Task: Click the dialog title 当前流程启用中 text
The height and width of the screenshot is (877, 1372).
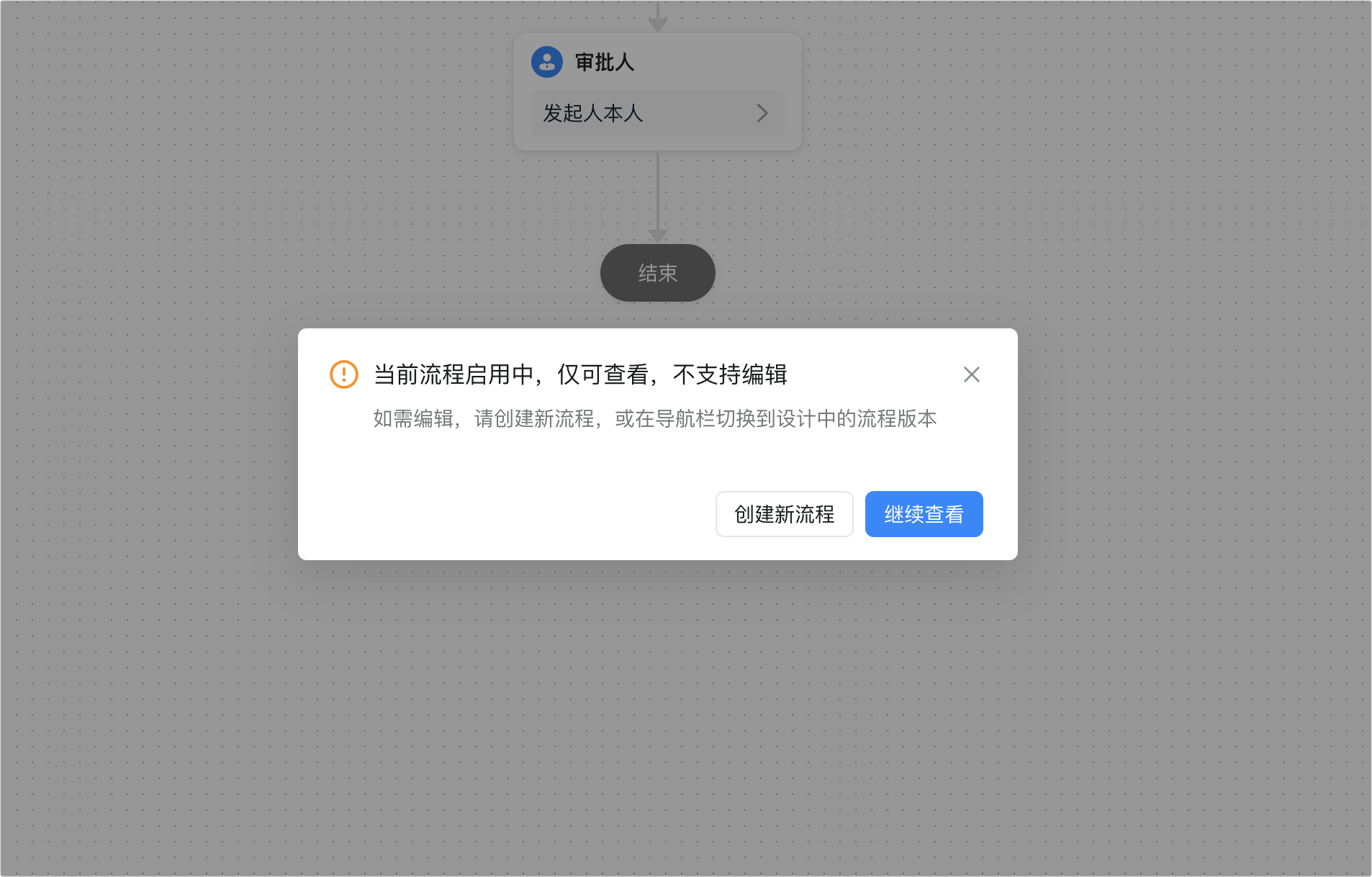Action: tap(453, 374)
